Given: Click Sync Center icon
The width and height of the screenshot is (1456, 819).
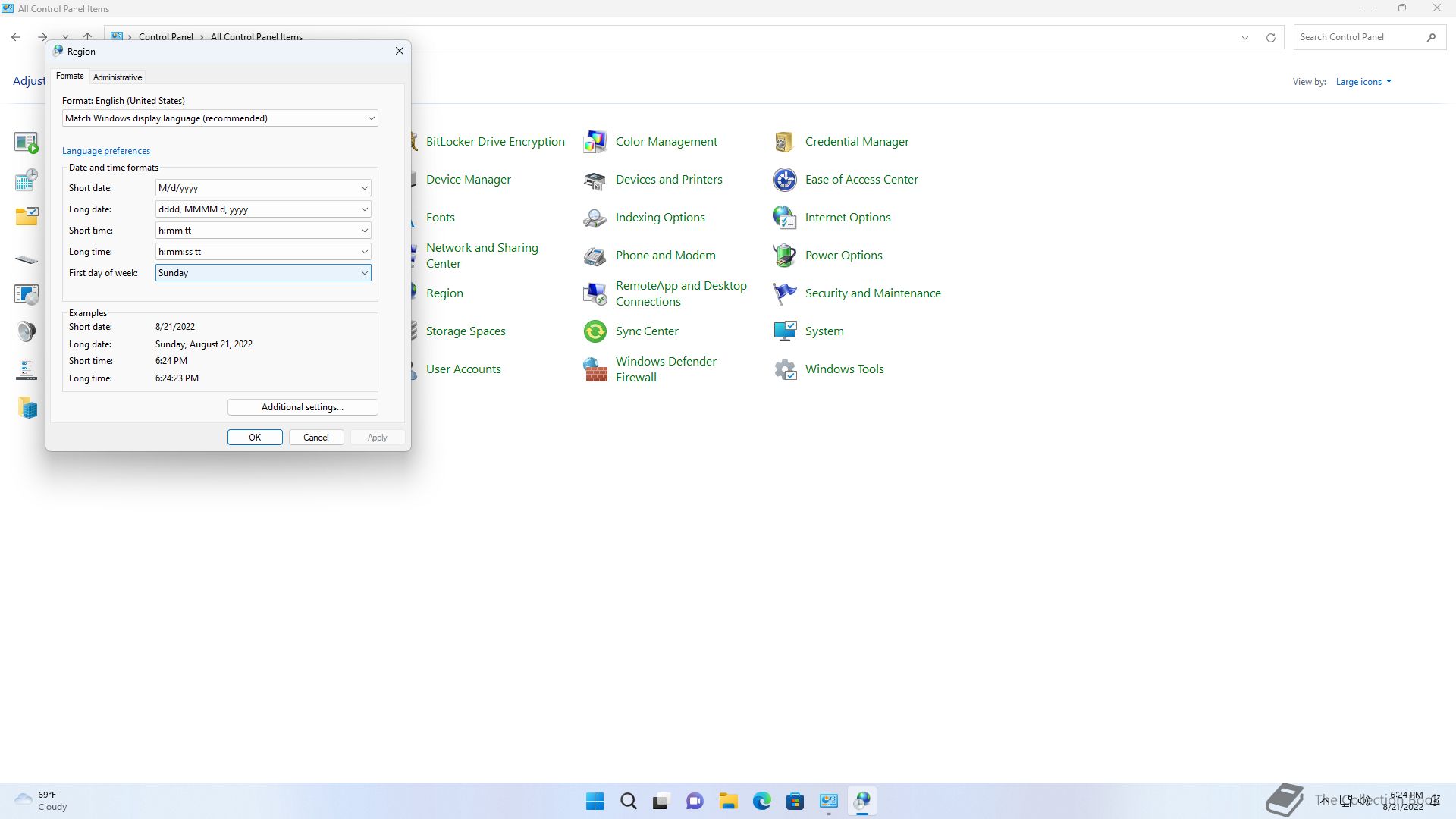Looking at the screenshot, I should point(595,331).
